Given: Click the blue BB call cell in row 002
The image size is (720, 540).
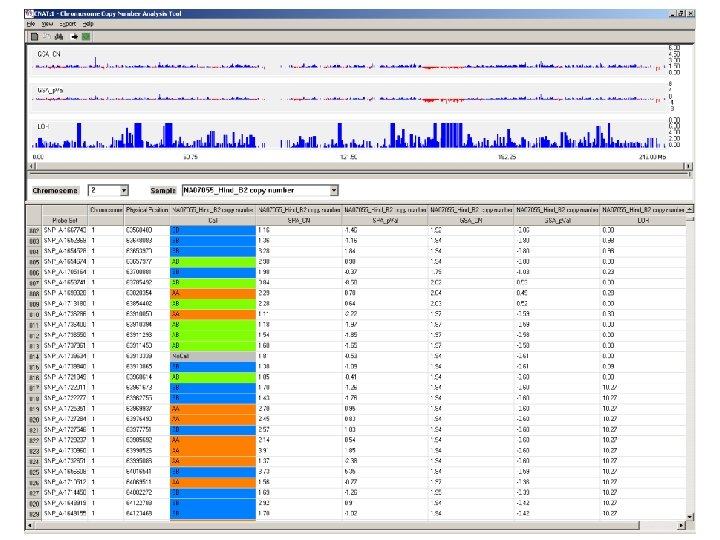Looking at the screenshot, I should click(213, 231).
